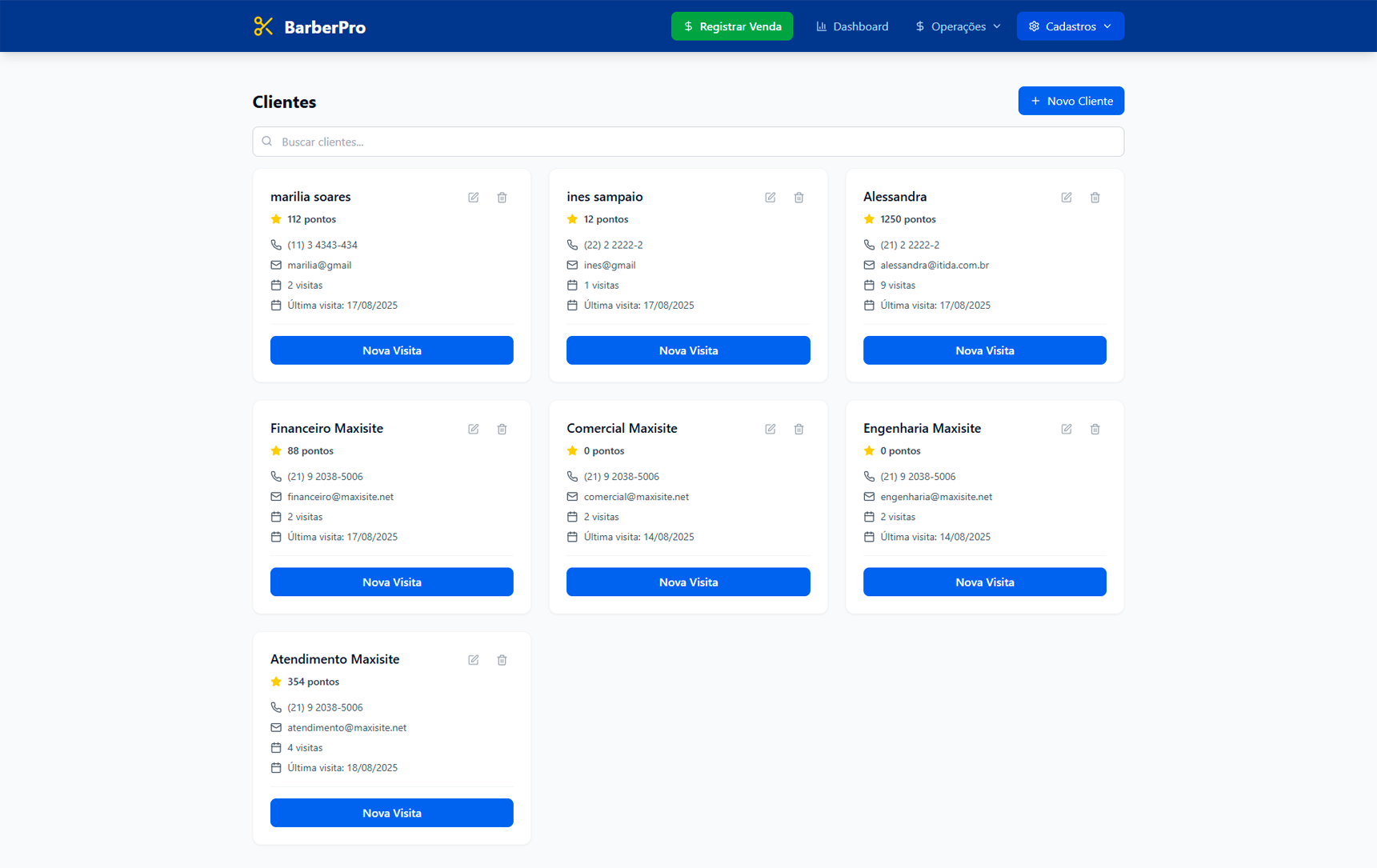Go to the Dashboard page
The image size is (1377, 868).
[852, 26]
